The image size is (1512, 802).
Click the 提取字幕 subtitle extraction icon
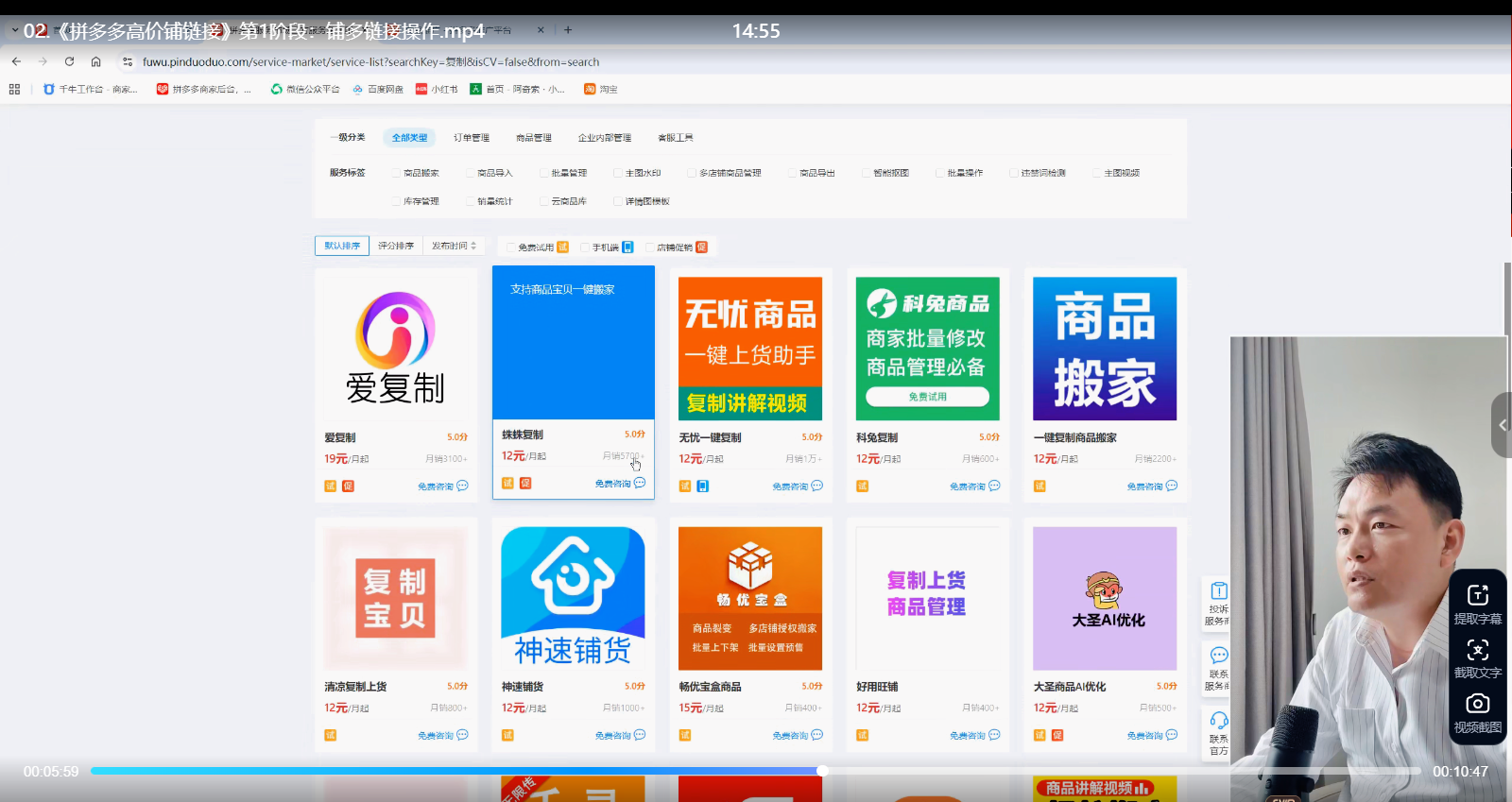click(1477, 595)
